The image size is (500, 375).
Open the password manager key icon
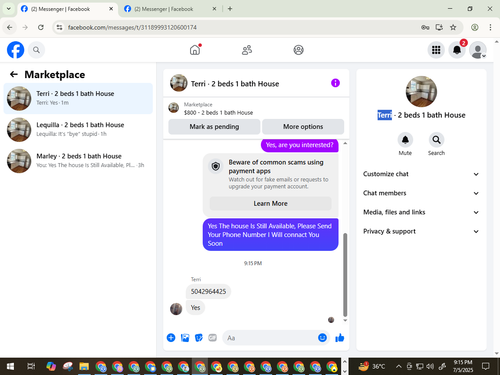pyautogui.click(x=425, y=27)
